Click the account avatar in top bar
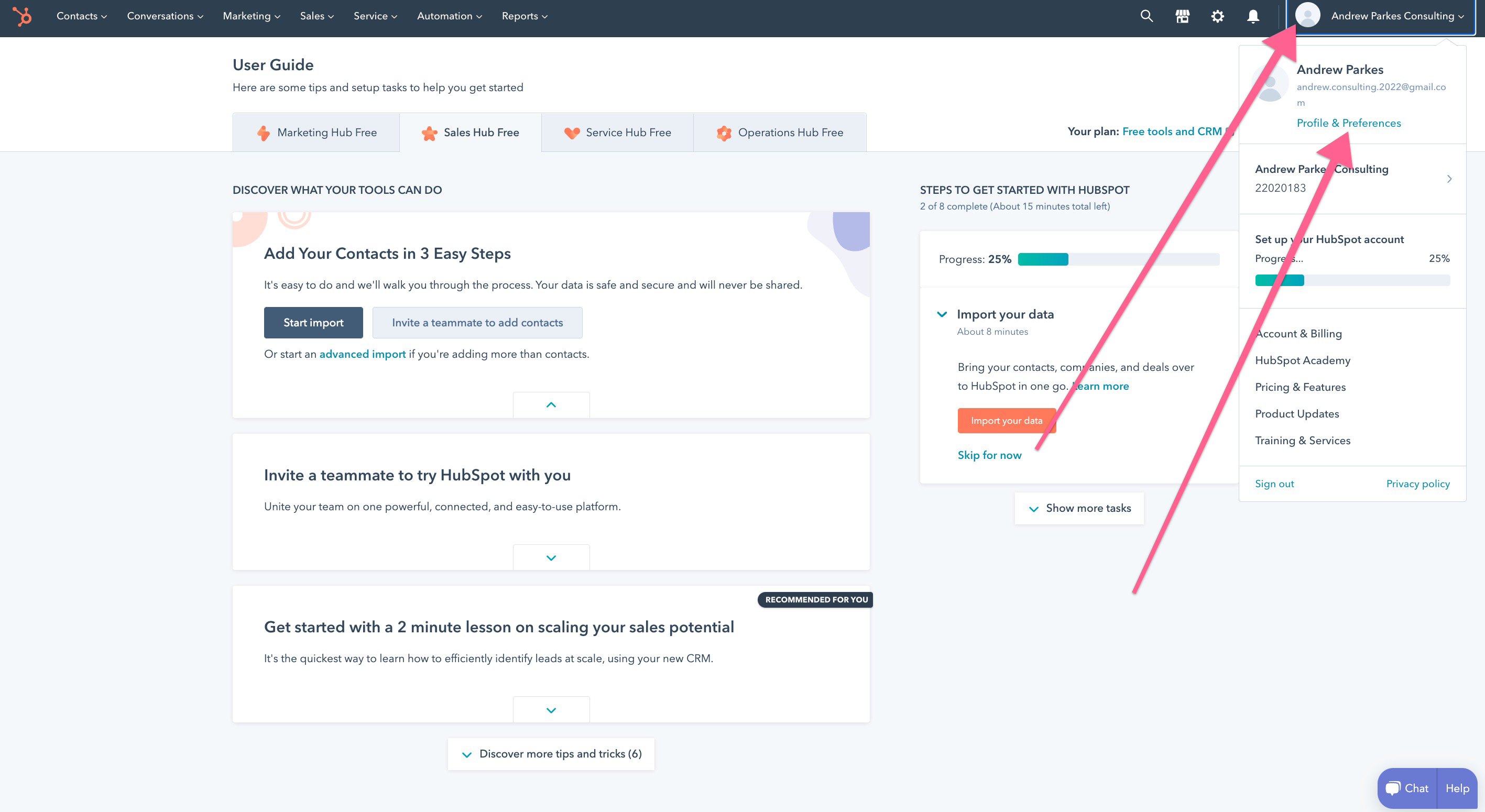Screen dimensions: 1485x812 1307,16
